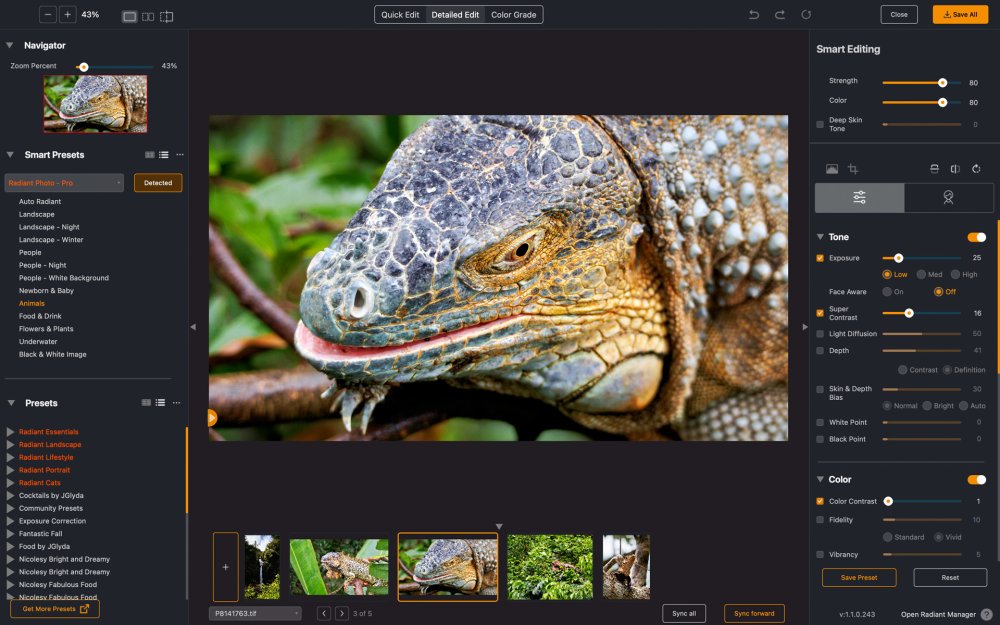Show Presets in grid view
Viewport: 1000px width, 625px height.
click(146, 403)
